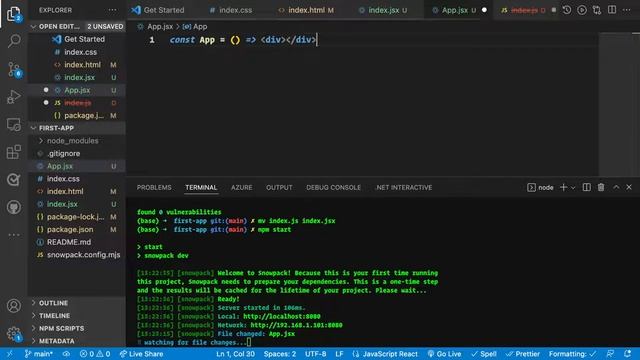Switch to index.jsx editor tab
This screenshot has height=360, width=640.
click(x=383, y=10)
